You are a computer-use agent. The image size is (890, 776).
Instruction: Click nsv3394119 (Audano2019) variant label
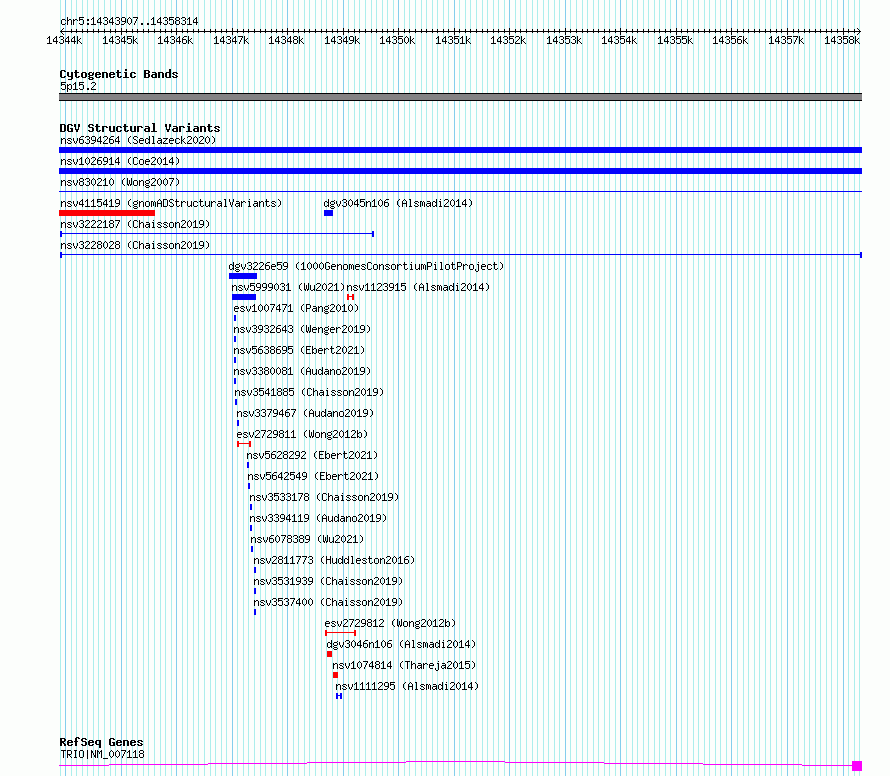[318, 518]
